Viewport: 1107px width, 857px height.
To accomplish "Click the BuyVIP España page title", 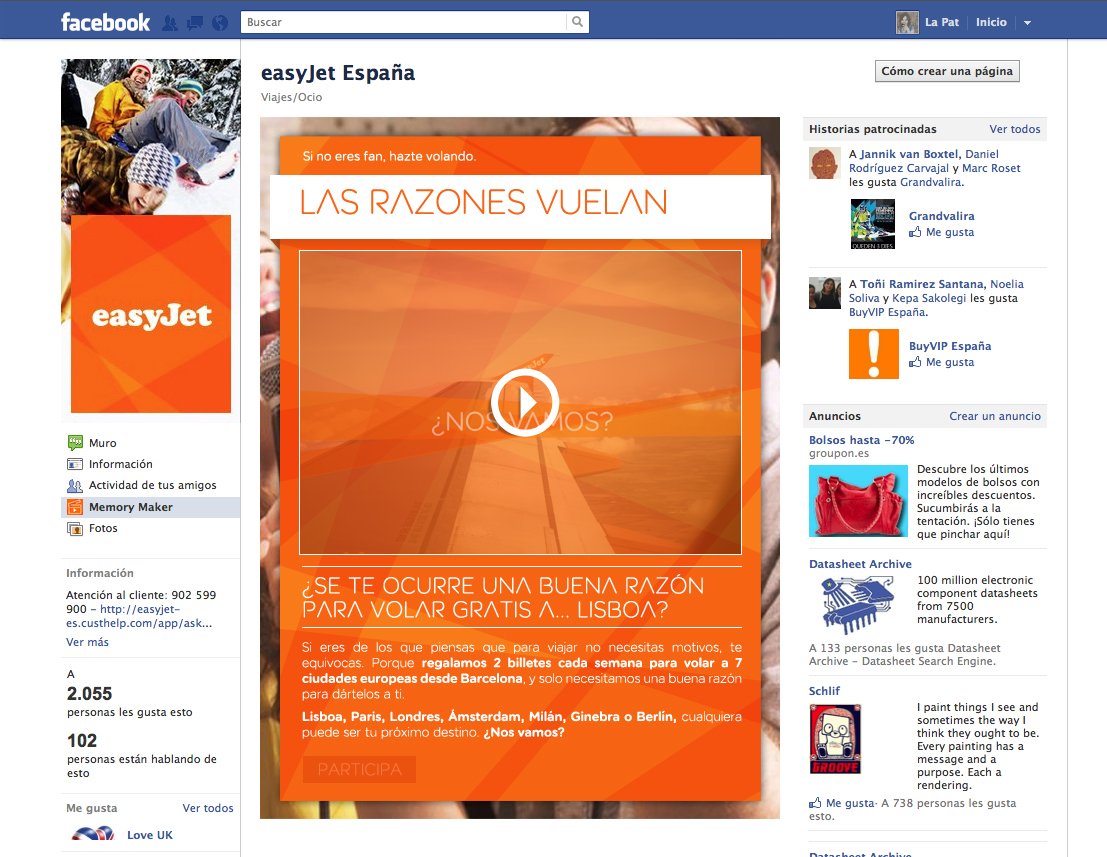I will pos(950,346).
